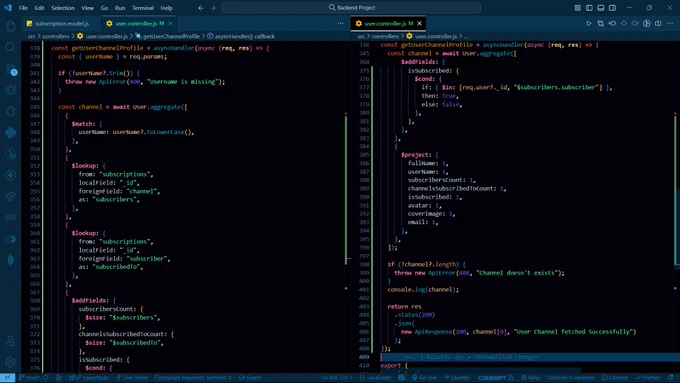Click "export {" on line 410

pyautogui.click(x=394, y=366)
